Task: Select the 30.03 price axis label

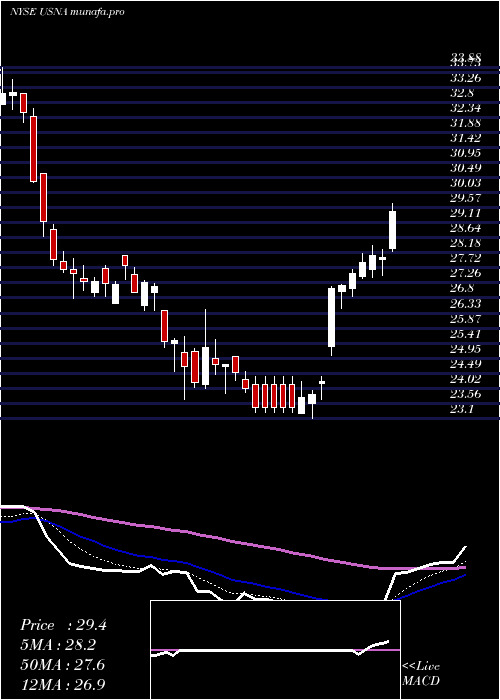Action: (466, 183)
